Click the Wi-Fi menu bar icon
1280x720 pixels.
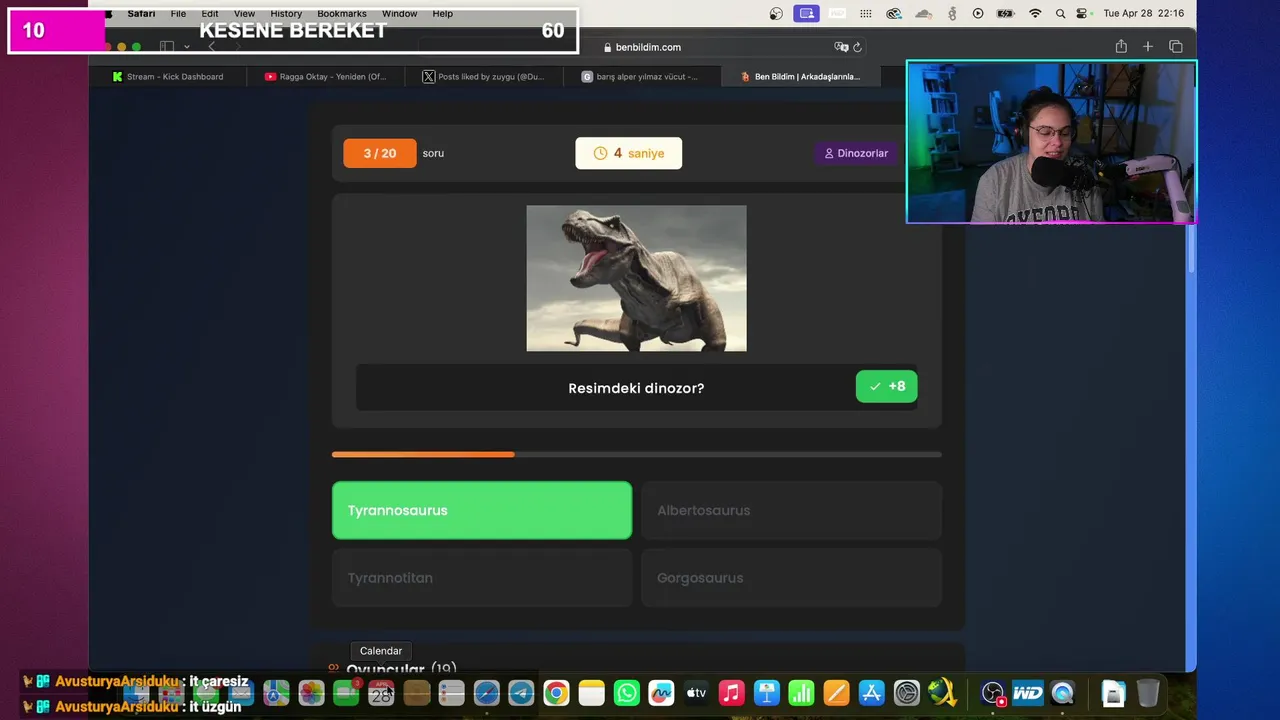[x=1035, y=14]
